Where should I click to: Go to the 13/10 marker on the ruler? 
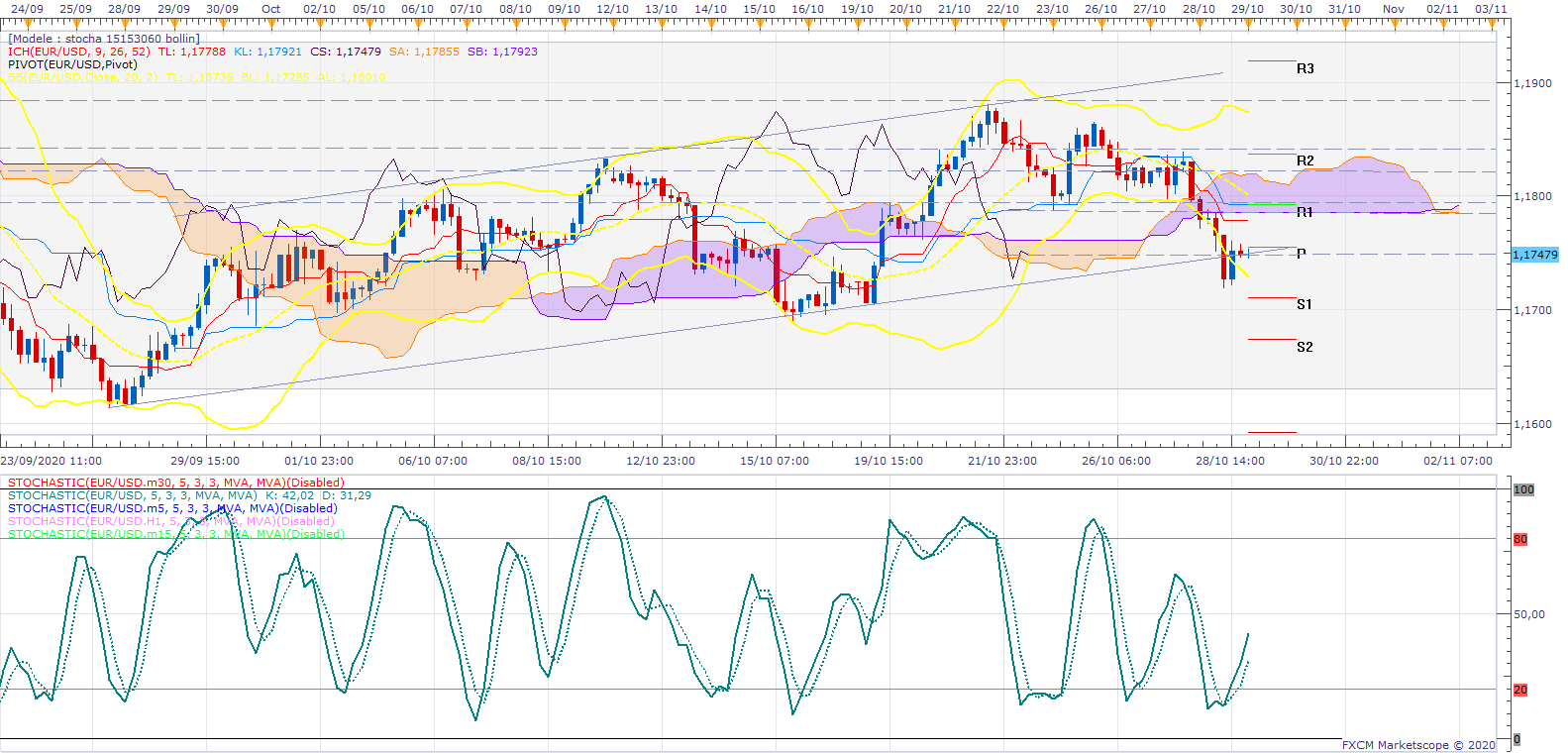[661, 9]
